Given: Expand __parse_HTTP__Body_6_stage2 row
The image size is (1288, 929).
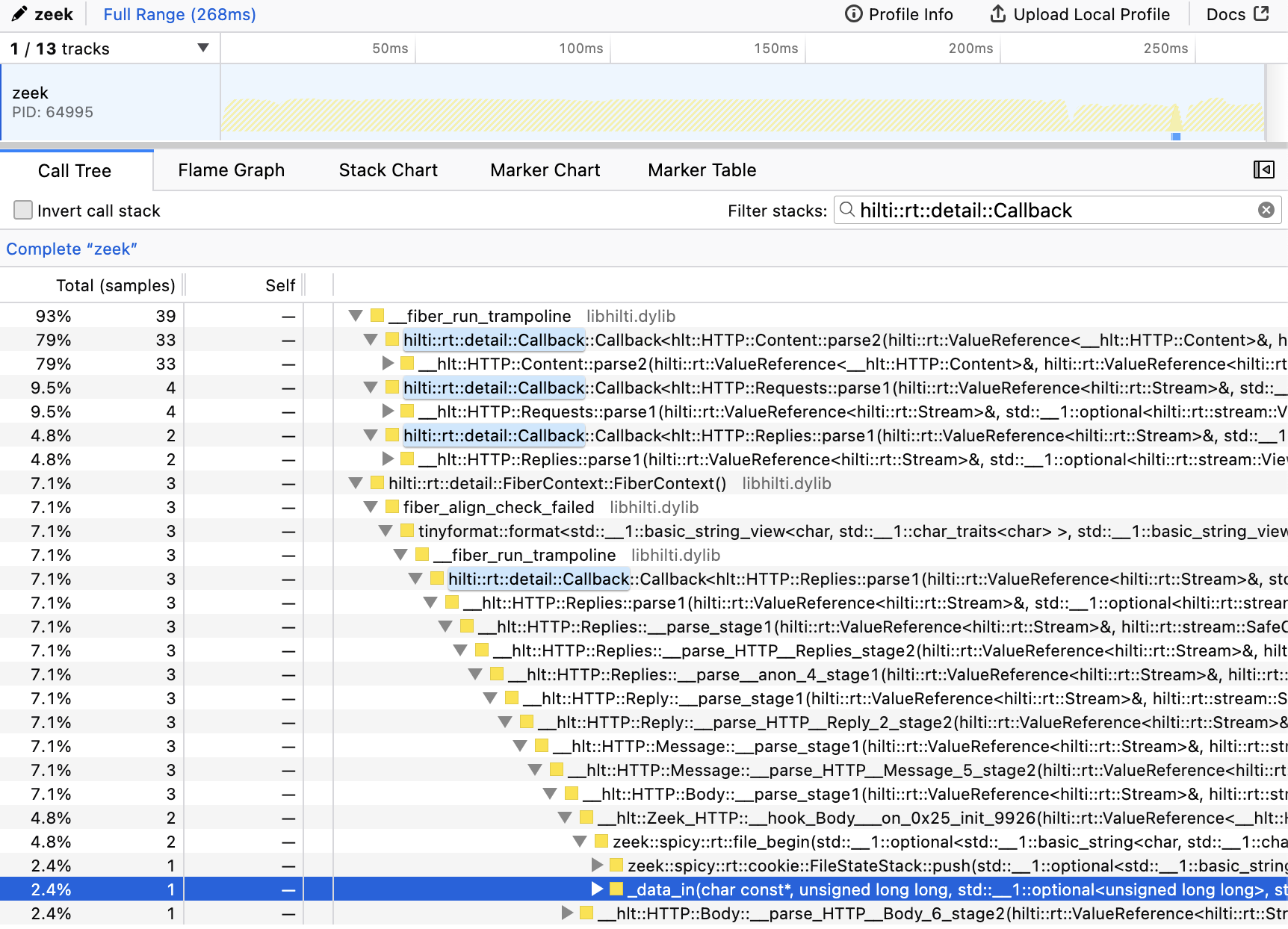Looking at the screenshot, I should 566,913.
